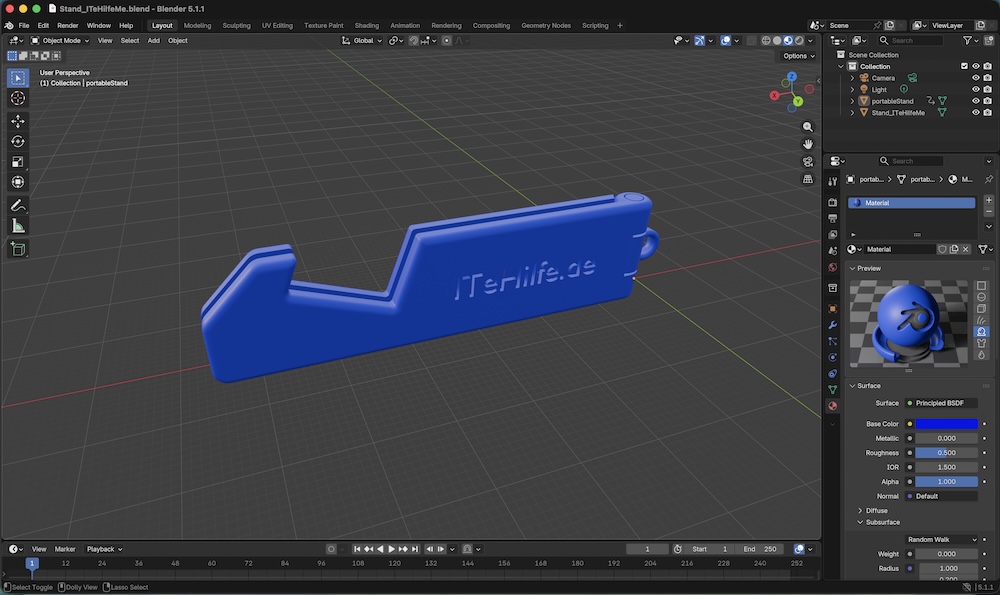The image size is (1000, 595).
Task: Hide Stand_ITeHilfeMe in viewport
Action: [975, 112]
